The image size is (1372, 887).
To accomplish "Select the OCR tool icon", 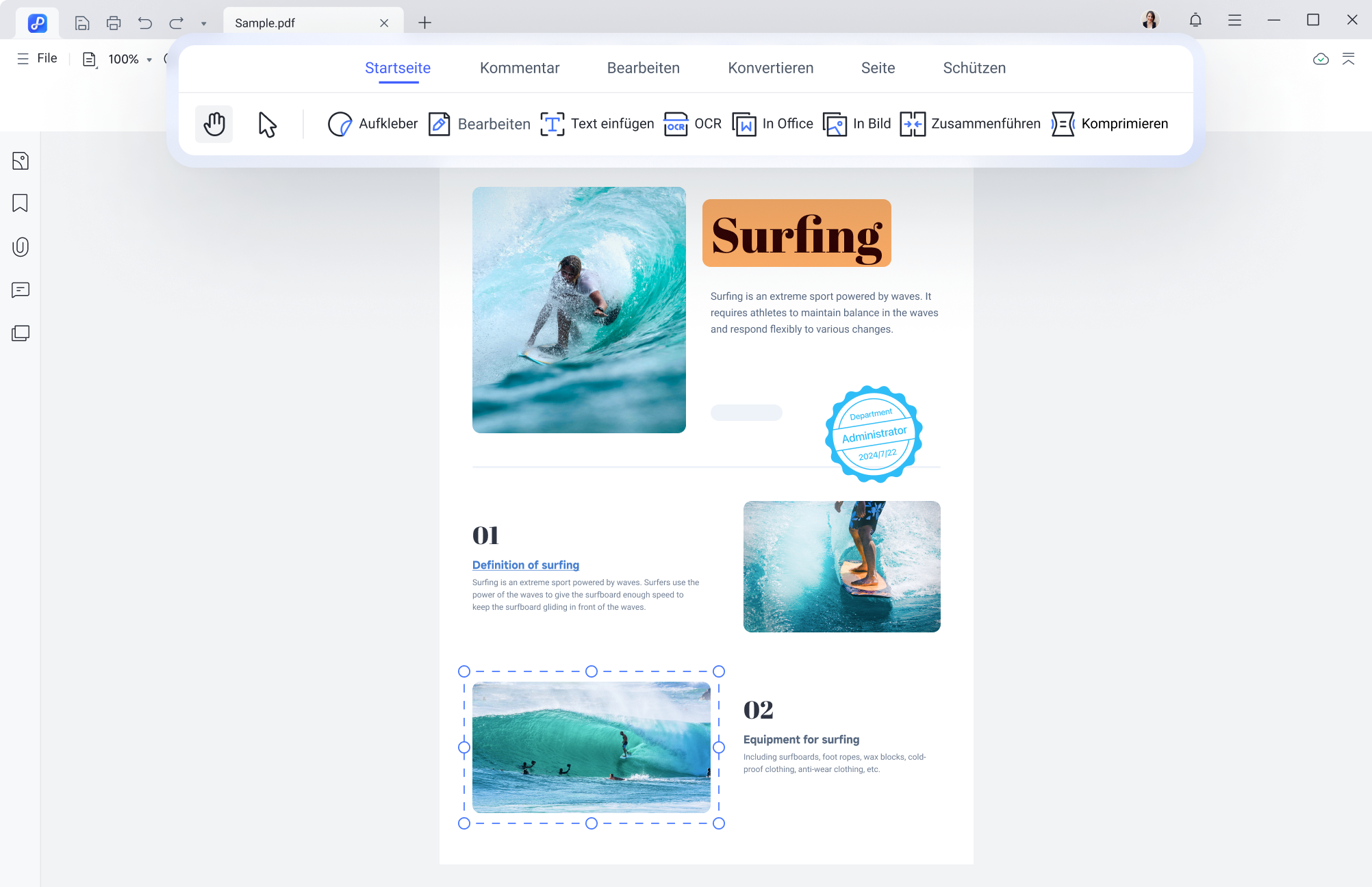I will [x=675, y=123].
